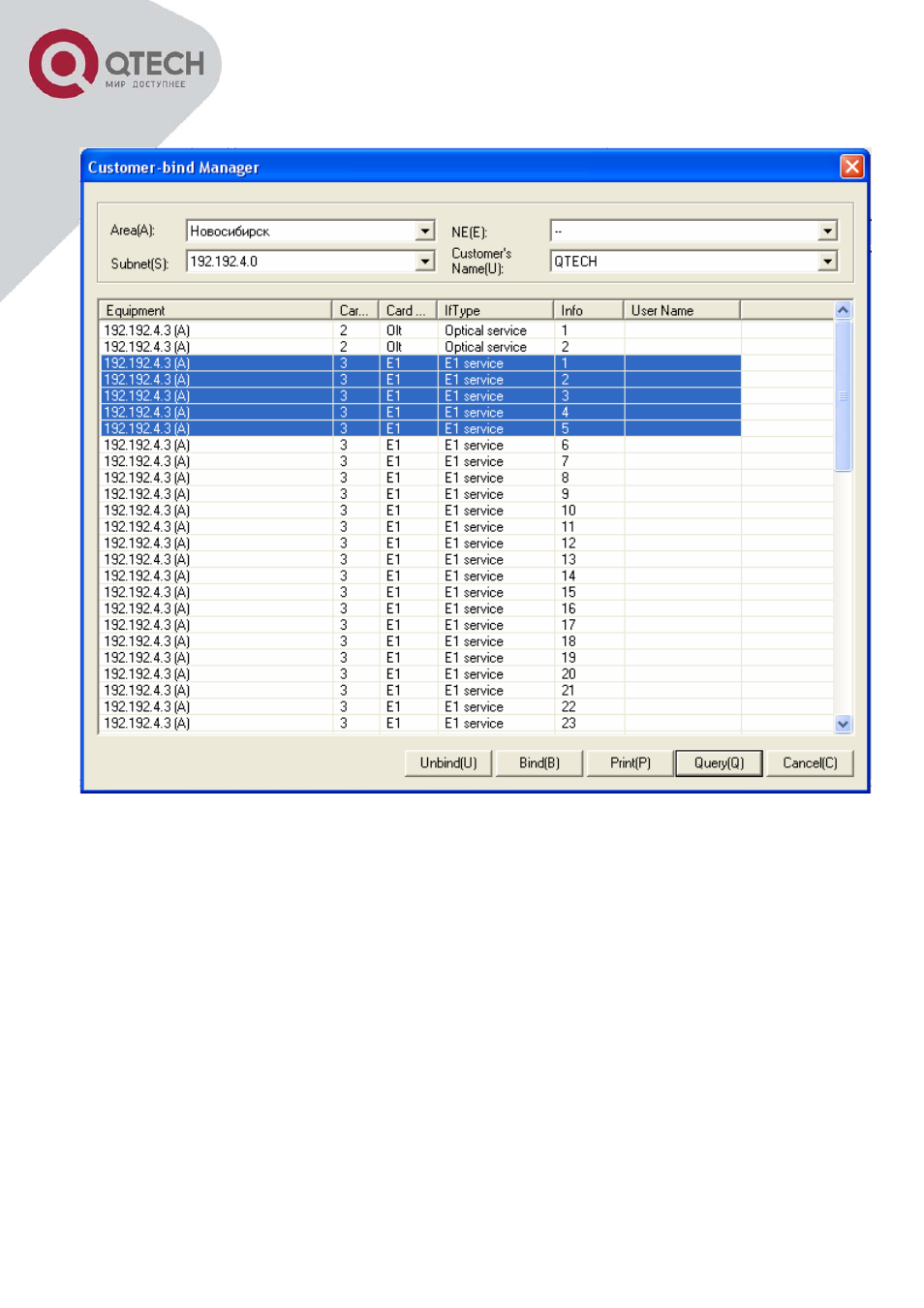The image size is (924, 1308).
Task: Select E1 service row with Info 17
Action: [x=420, y=625]
